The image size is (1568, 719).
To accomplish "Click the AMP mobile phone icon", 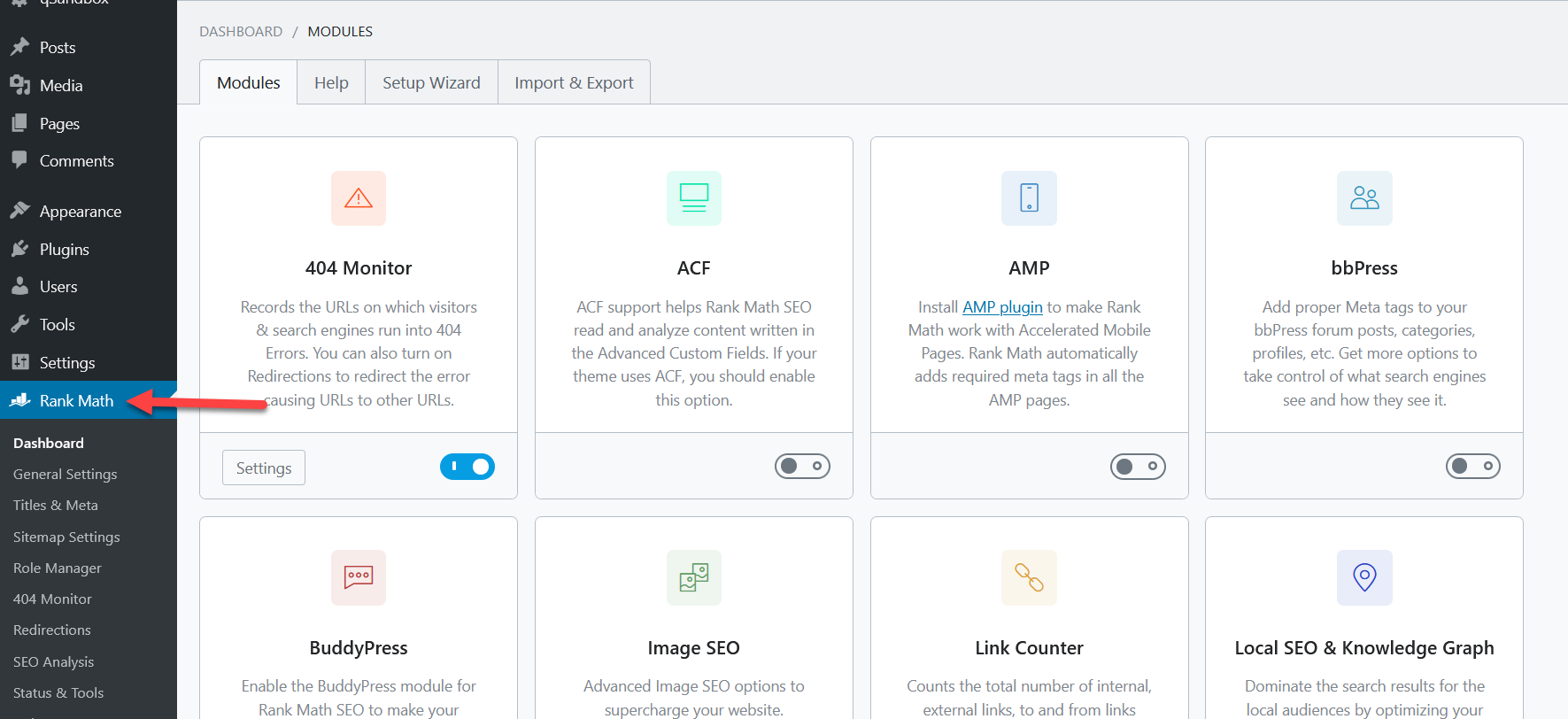I will coord(1029,198).
